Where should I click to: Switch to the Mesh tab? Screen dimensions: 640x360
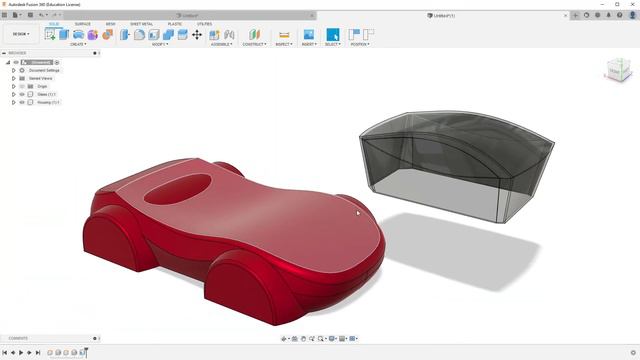pyautogui.click(x=111, y=24)
